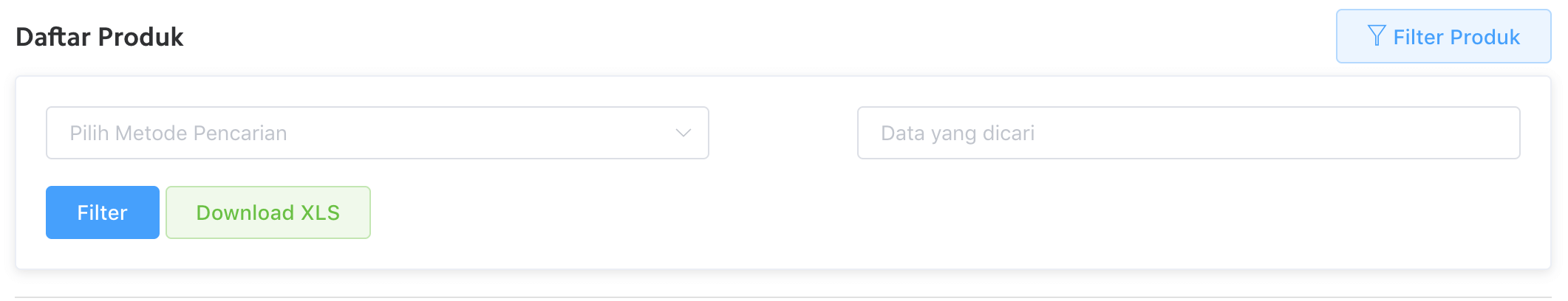
Task: Toggle the Filter Produk panel button
Action: click(x=1442, y=36)
